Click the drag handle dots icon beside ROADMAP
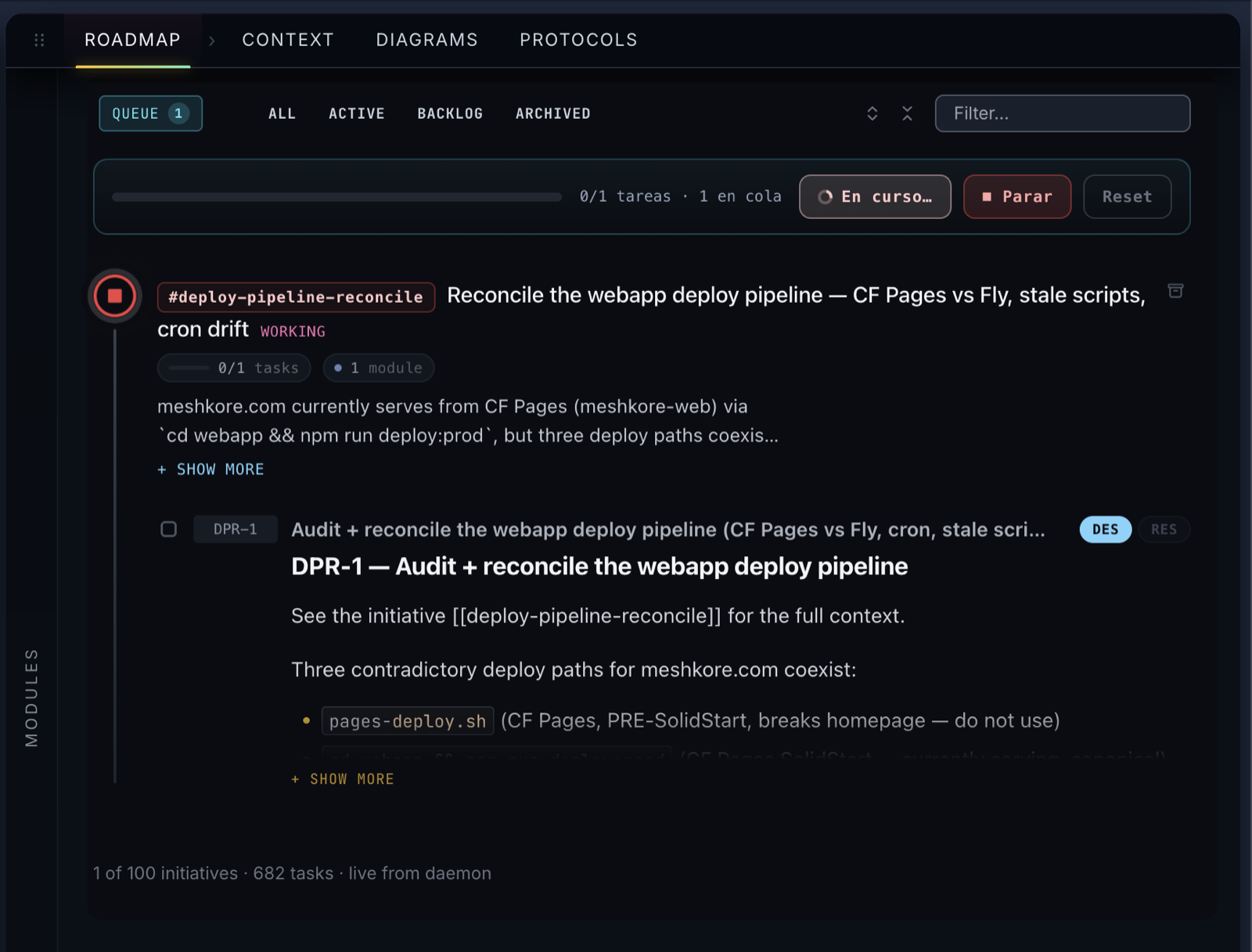 tap(39, 40)
